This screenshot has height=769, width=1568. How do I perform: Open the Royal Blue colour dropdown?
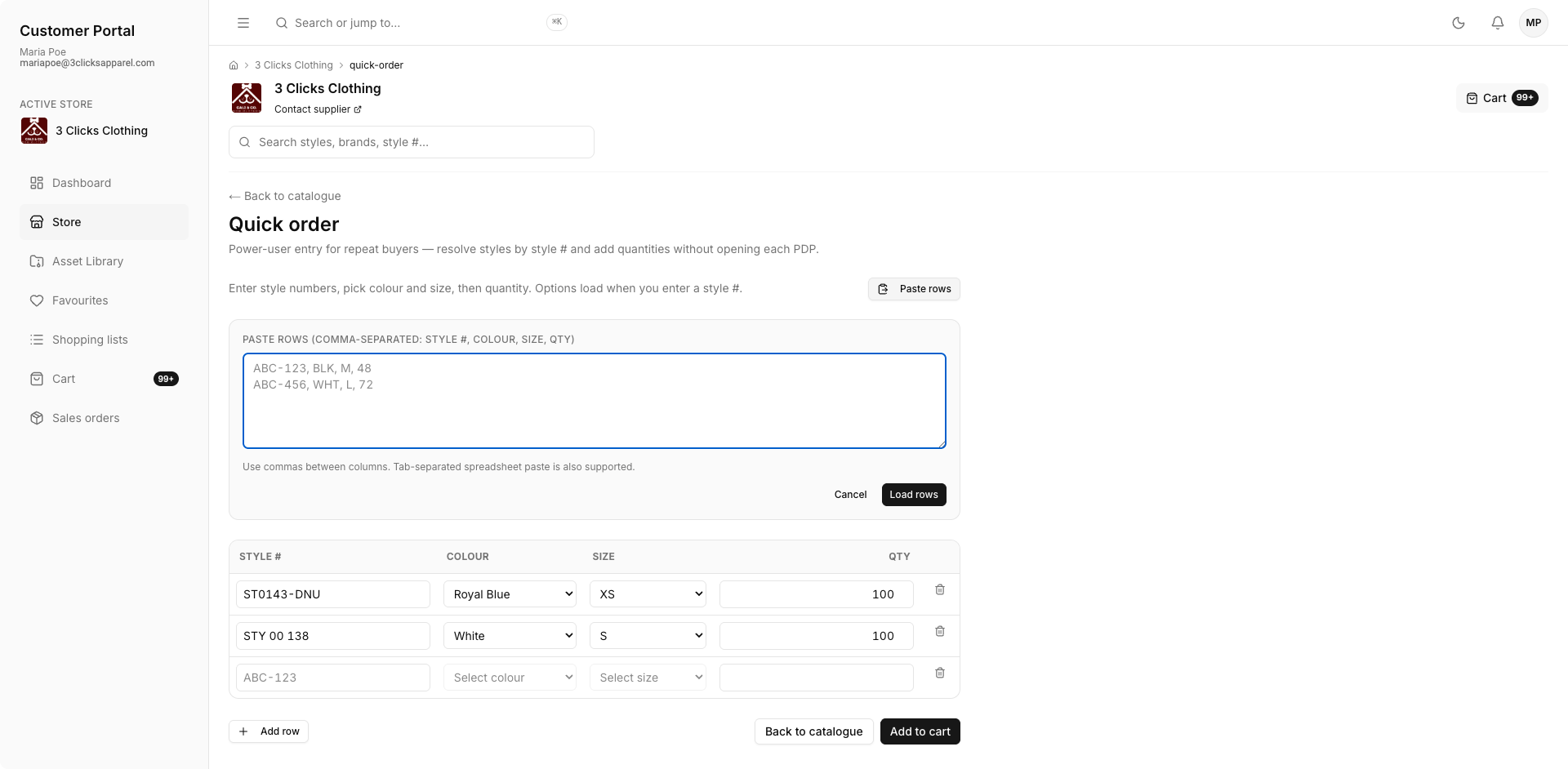tap(510, 594)
